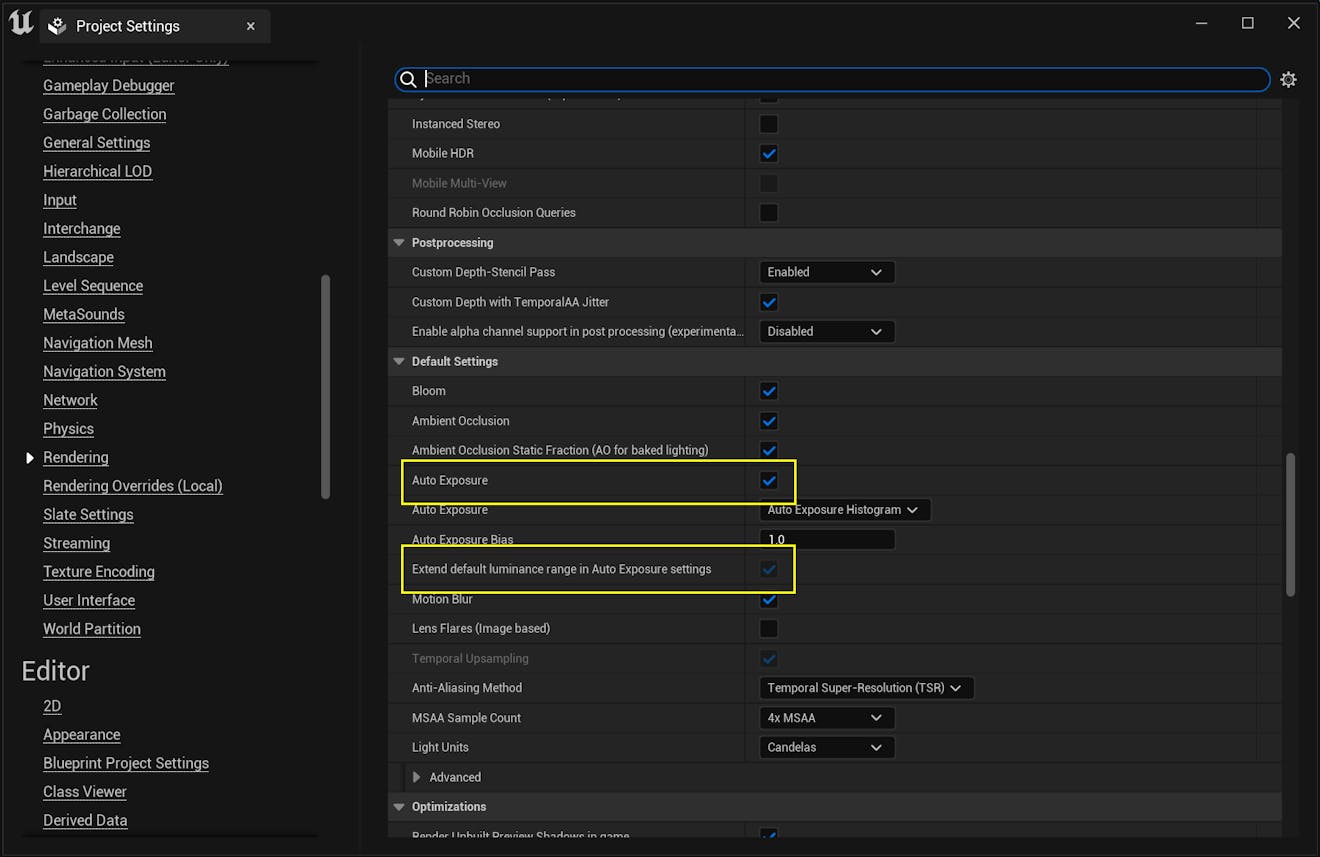Image resolution: width=1320 pixels, height=857 pixels.
Task: Click the magnifier icon in the search field
Action: (408, 78)
